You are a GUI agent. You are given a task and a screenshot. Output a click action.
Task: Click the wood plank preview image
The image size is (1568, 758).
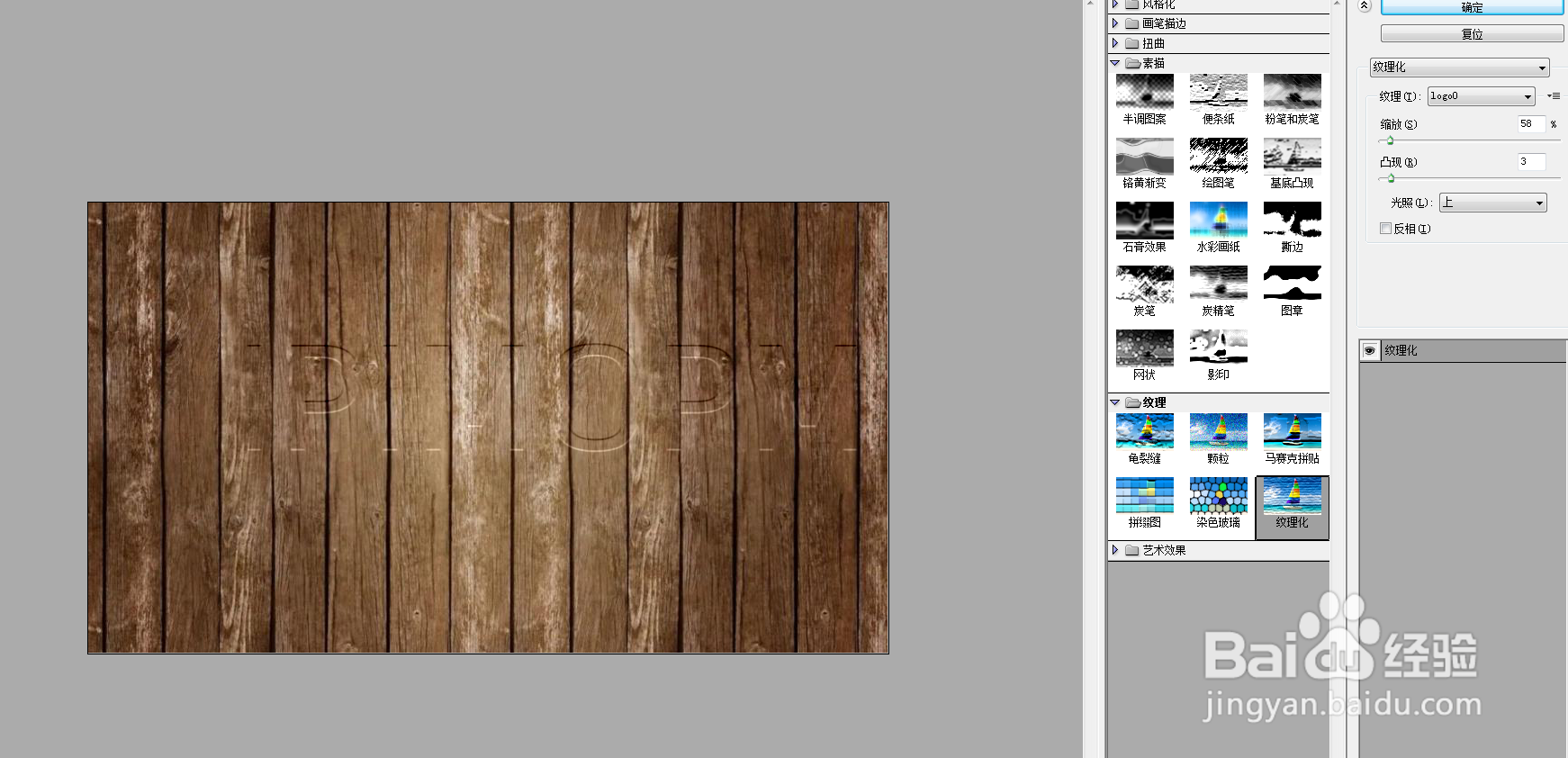click(x=488, y=428)
